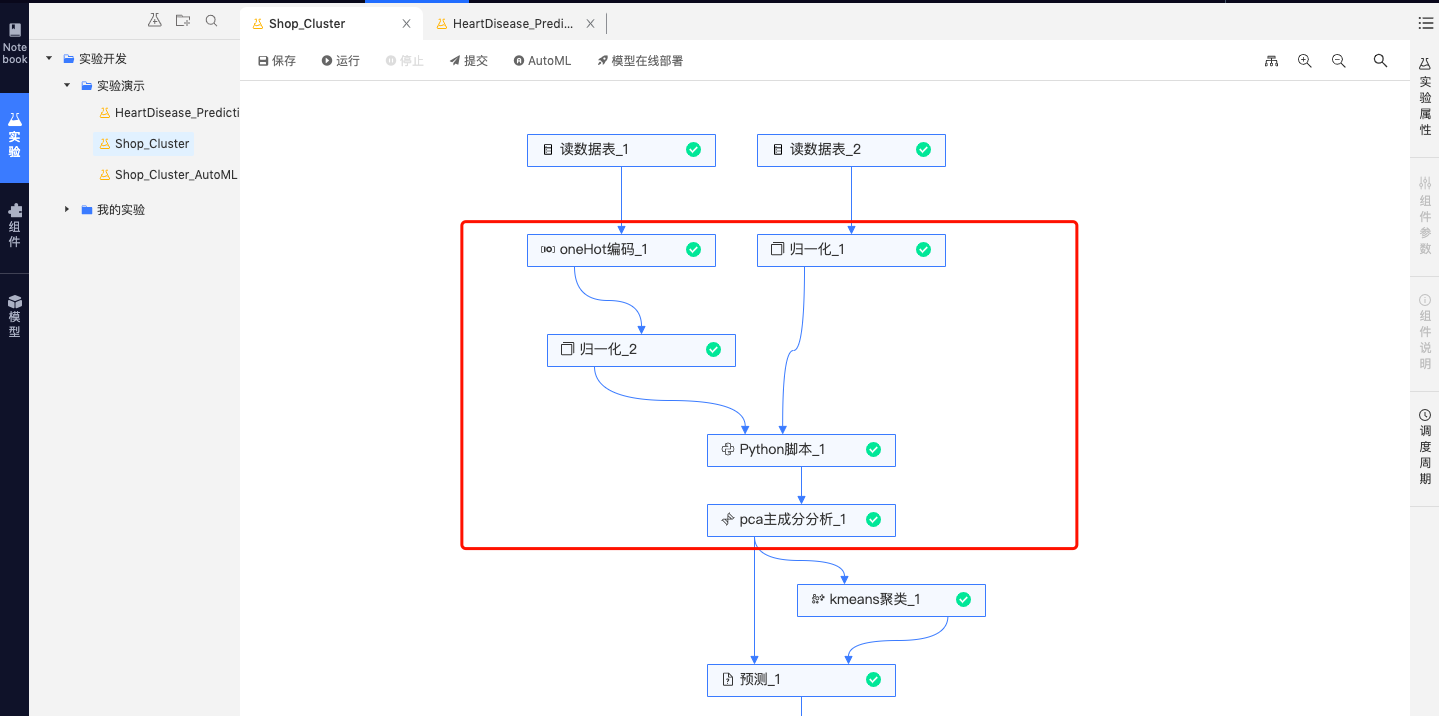Image resolution: width=1439 pixels, height=716 pixels.
Task: Click the 停止 toolbar button
Action: (x=405, y=61)
